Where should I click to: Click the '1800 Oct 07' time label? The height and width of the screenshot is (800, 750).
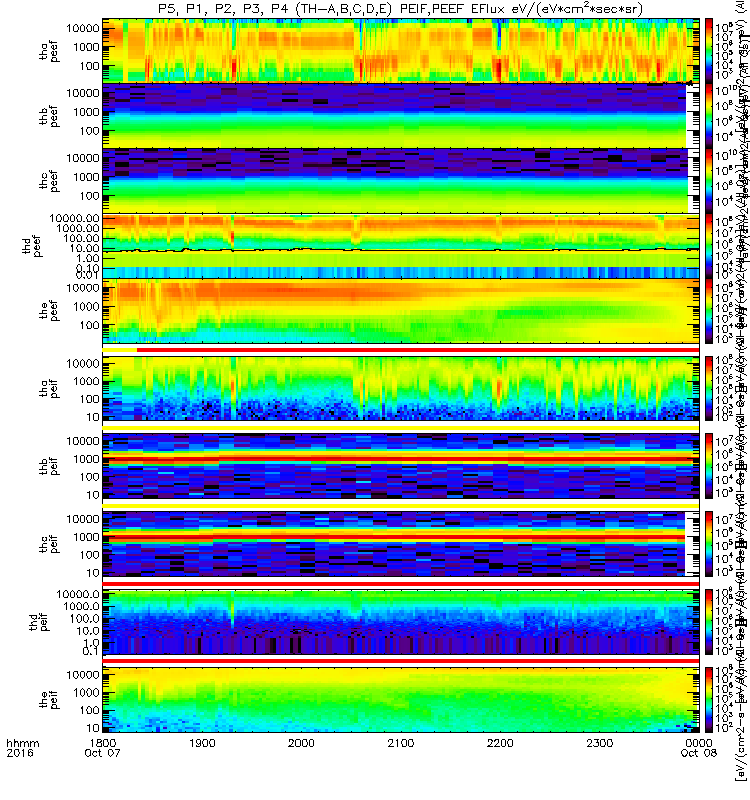click(103, 748)
